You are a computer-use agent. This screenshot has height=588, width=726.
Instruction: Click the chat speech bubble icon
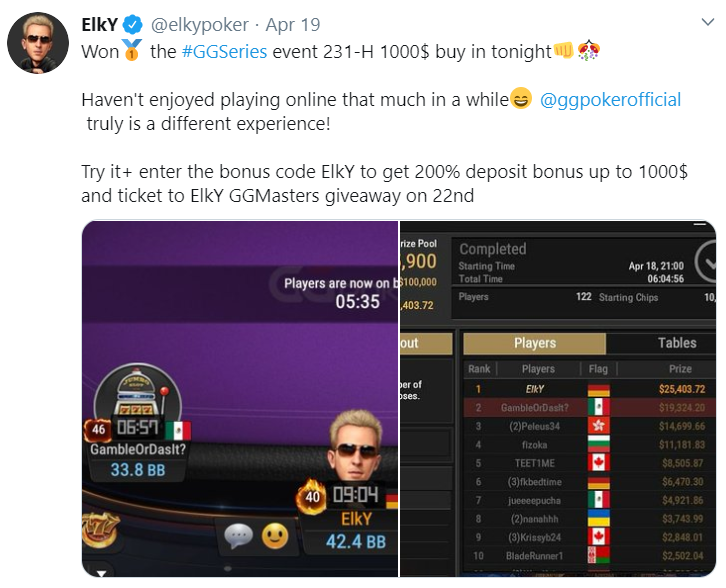pos(238,536)
